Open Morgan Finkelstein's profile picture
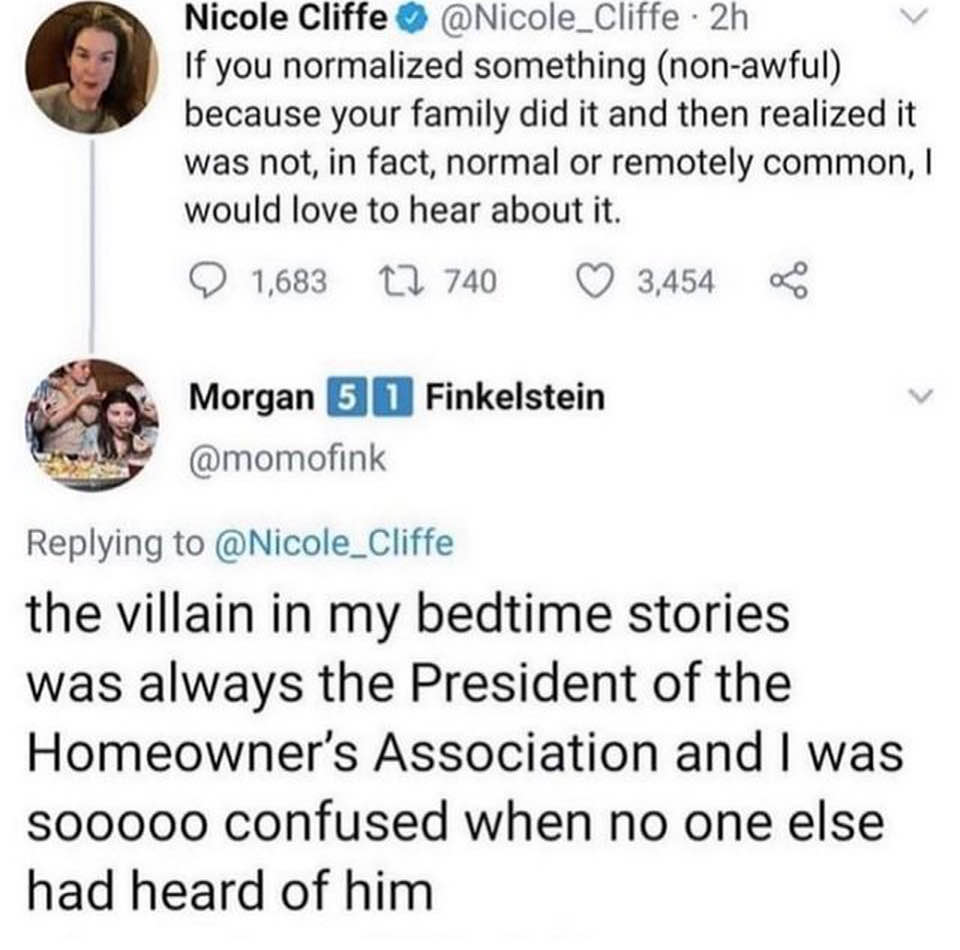 tap(91, 425)
